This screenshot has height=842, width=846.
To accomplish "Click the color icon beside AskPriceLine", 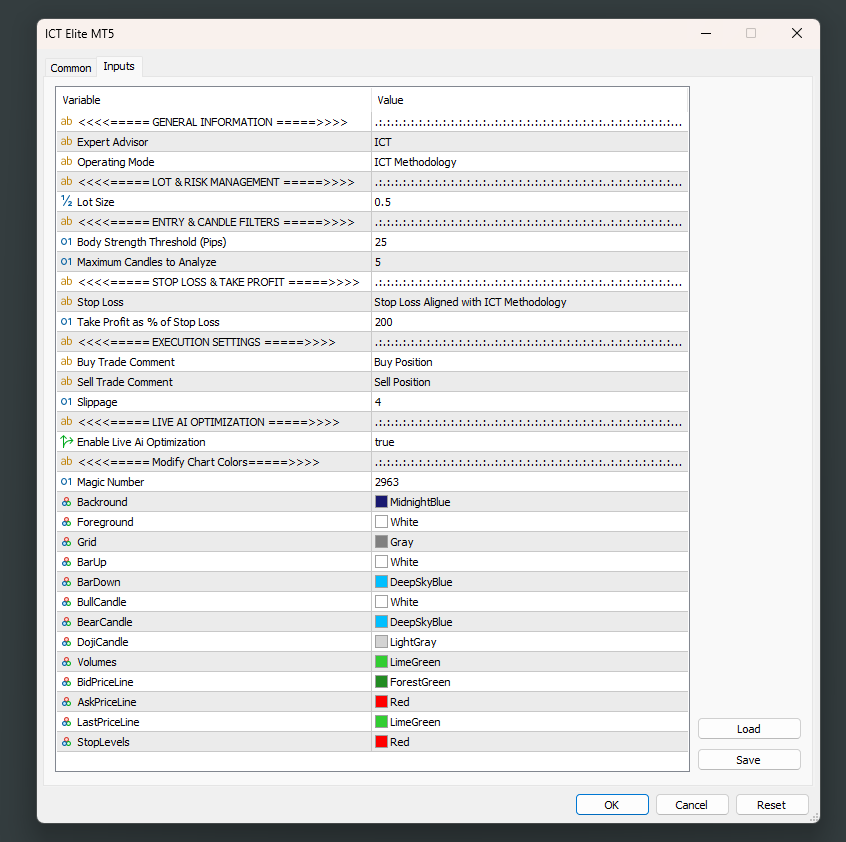I will click(x=66, y=701).
